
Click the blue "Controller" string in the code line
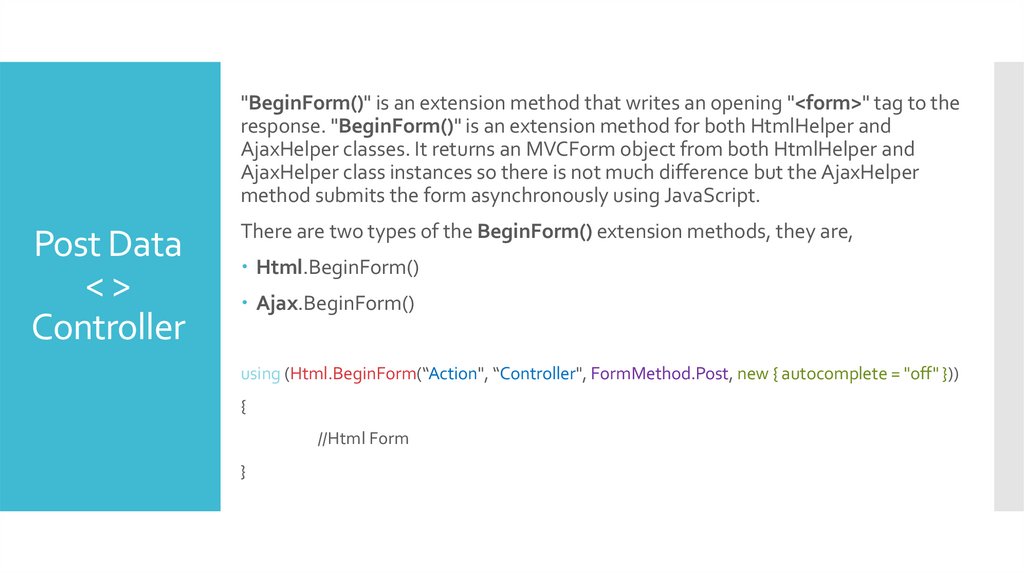point(539,374)
